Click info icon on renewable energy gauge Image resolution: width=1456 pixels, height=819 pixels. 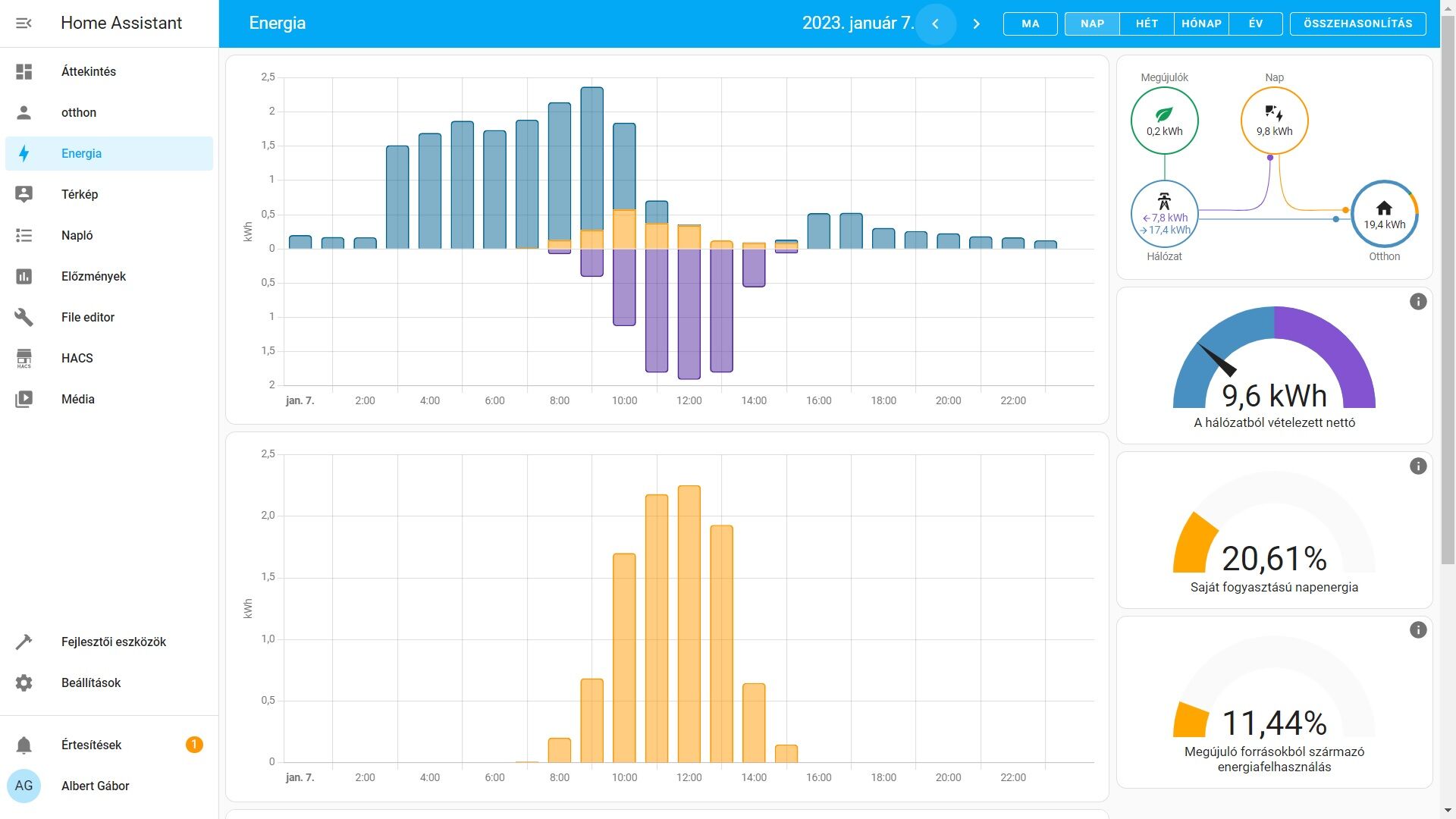1417,630
